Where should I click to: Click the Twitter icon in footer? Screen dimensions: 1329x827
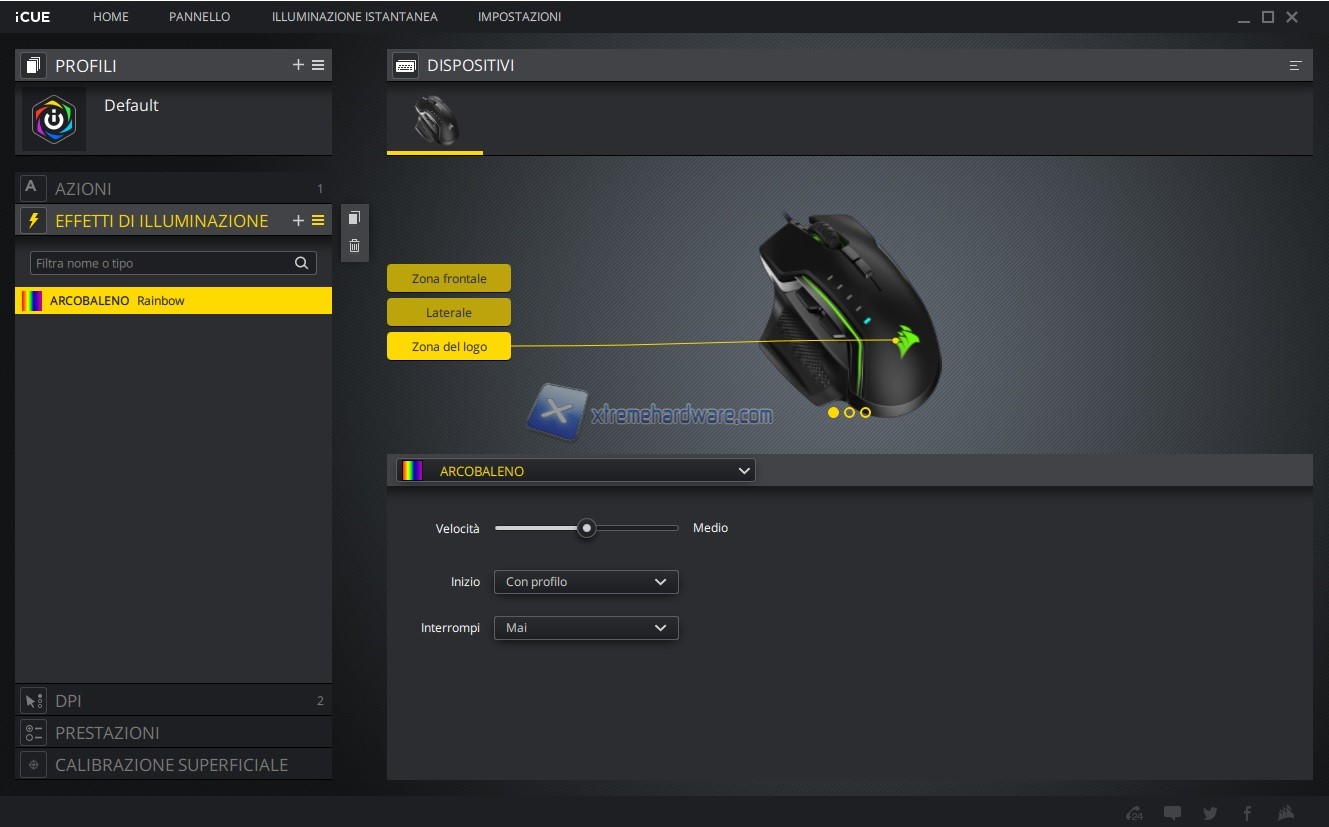click(x=1210, y=813)
